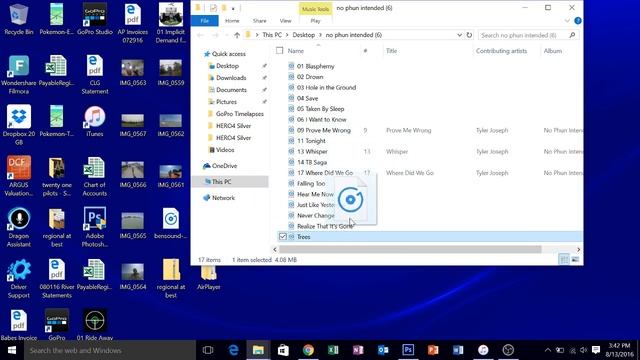Launch iTunes from desktop icon

pos(95,121)
